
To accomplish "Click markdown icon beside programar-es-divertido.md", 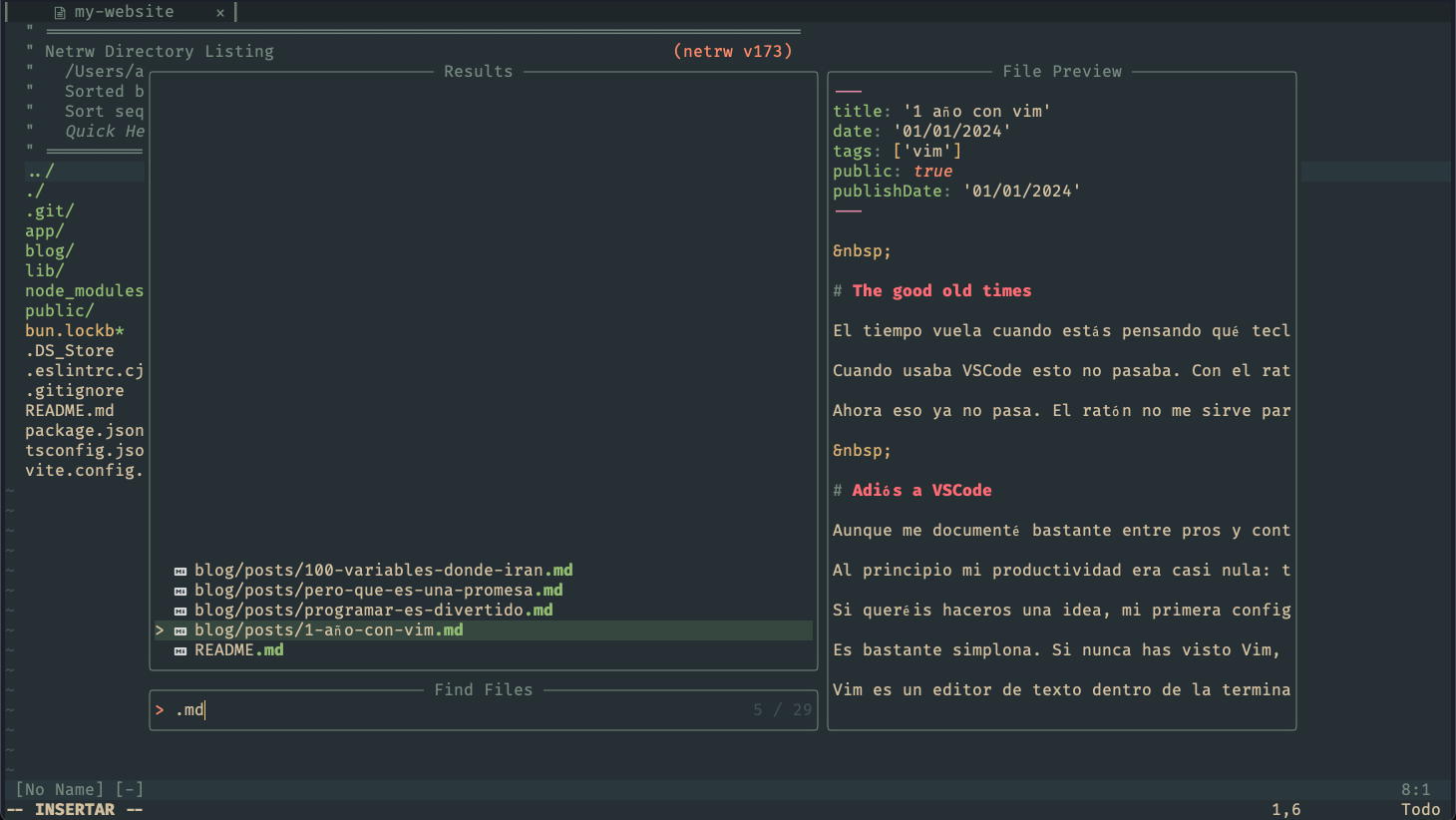I will tap(181, 611).
